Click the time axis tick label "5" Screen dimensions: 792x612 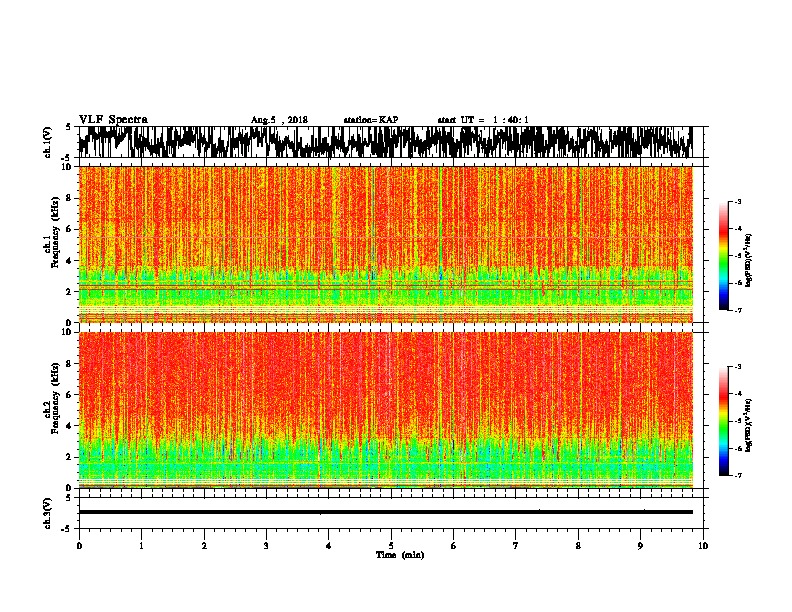pos(391,546)
